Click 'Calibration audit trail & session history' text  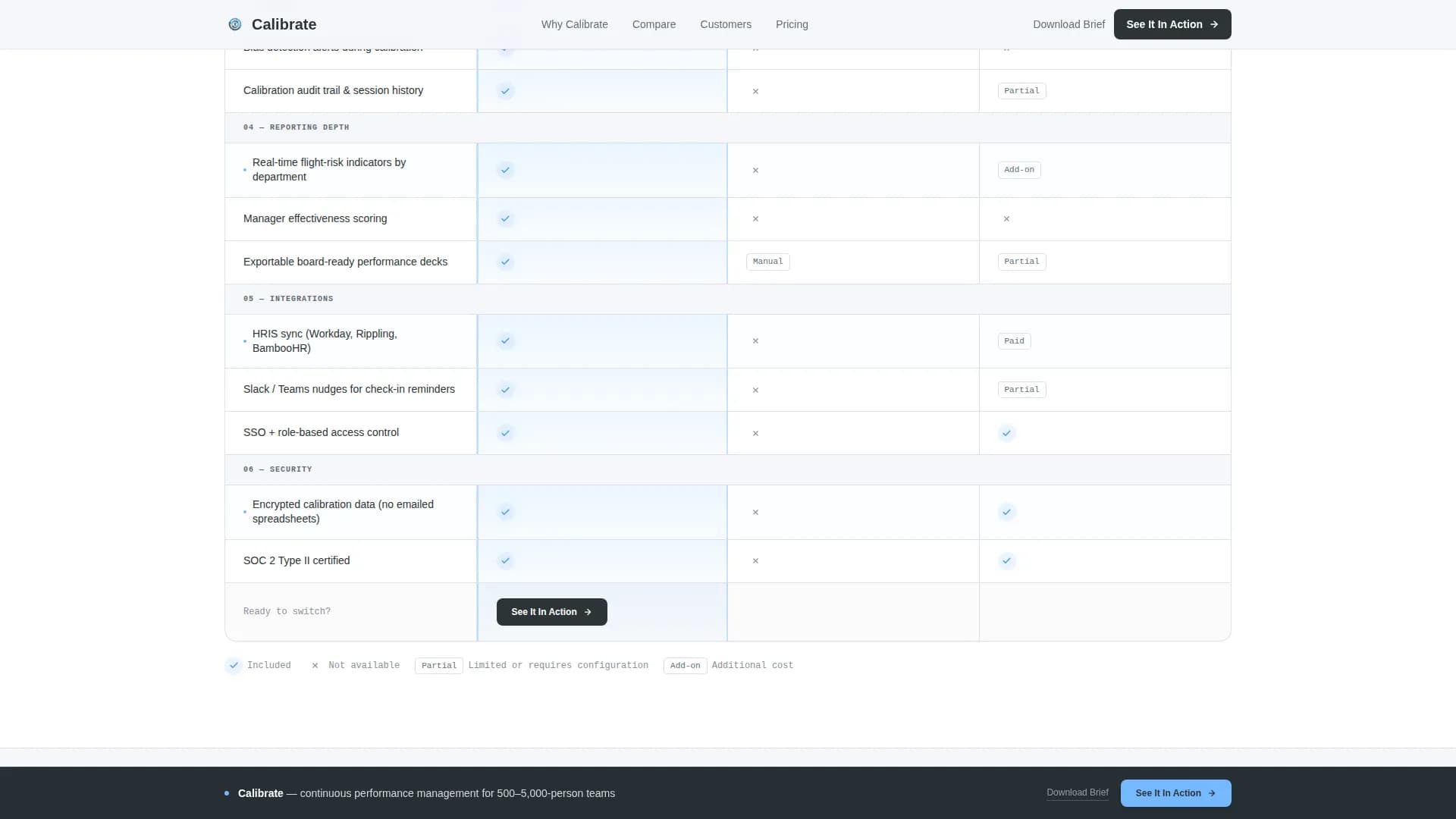click(x=333, y=90)
